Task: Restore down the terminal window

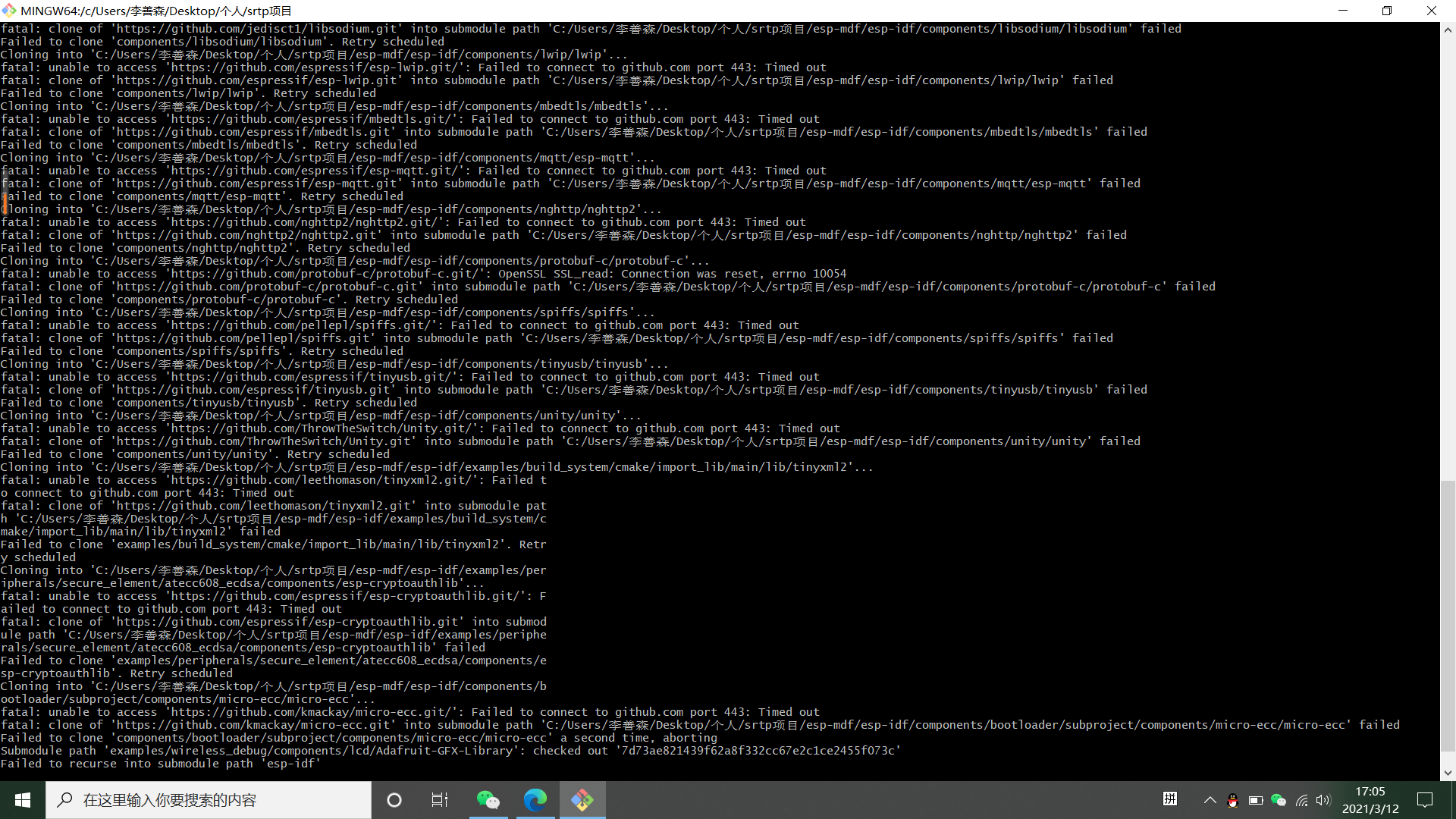Action: [1387, 11]
